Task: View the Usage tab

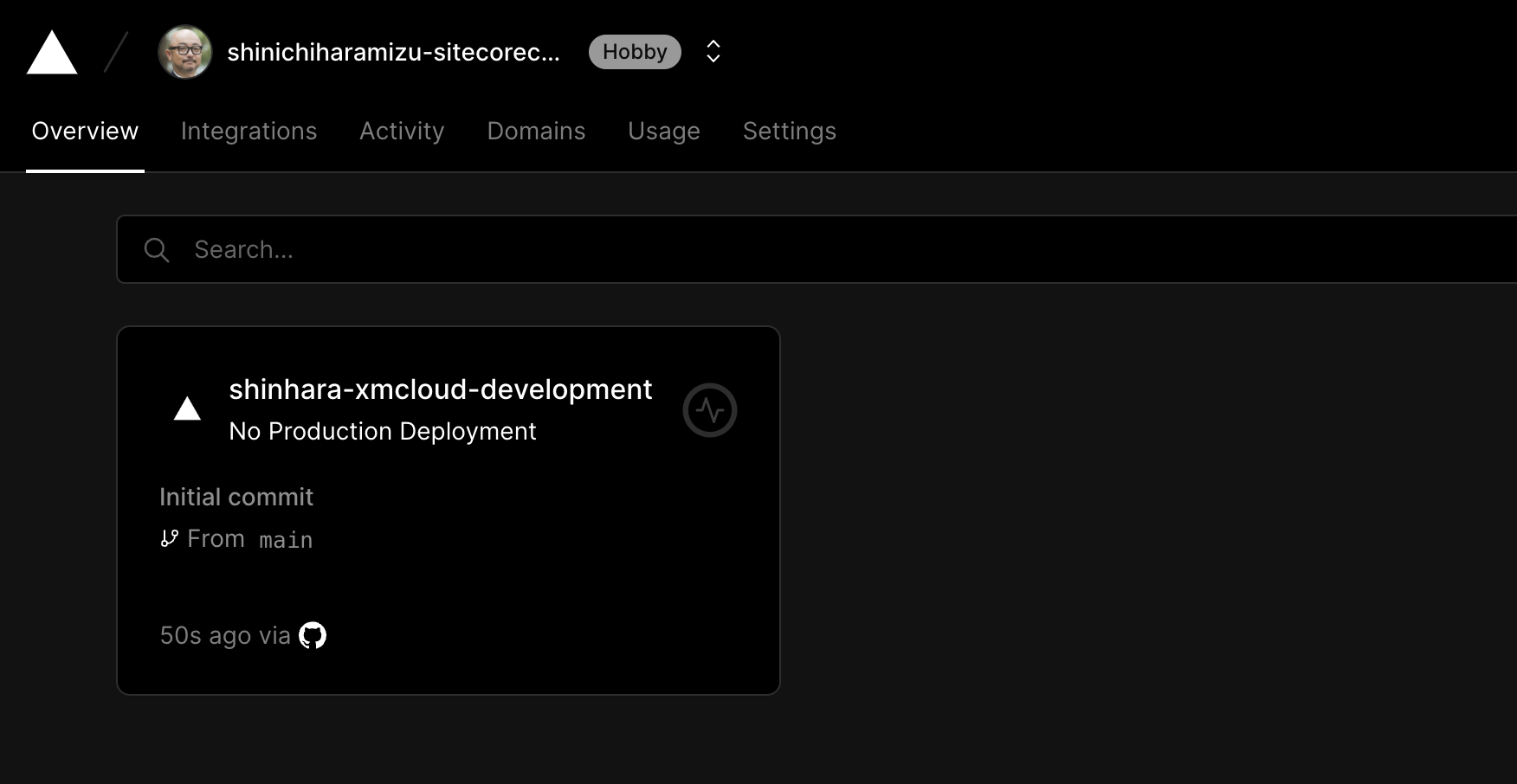Action: [664, 131]
